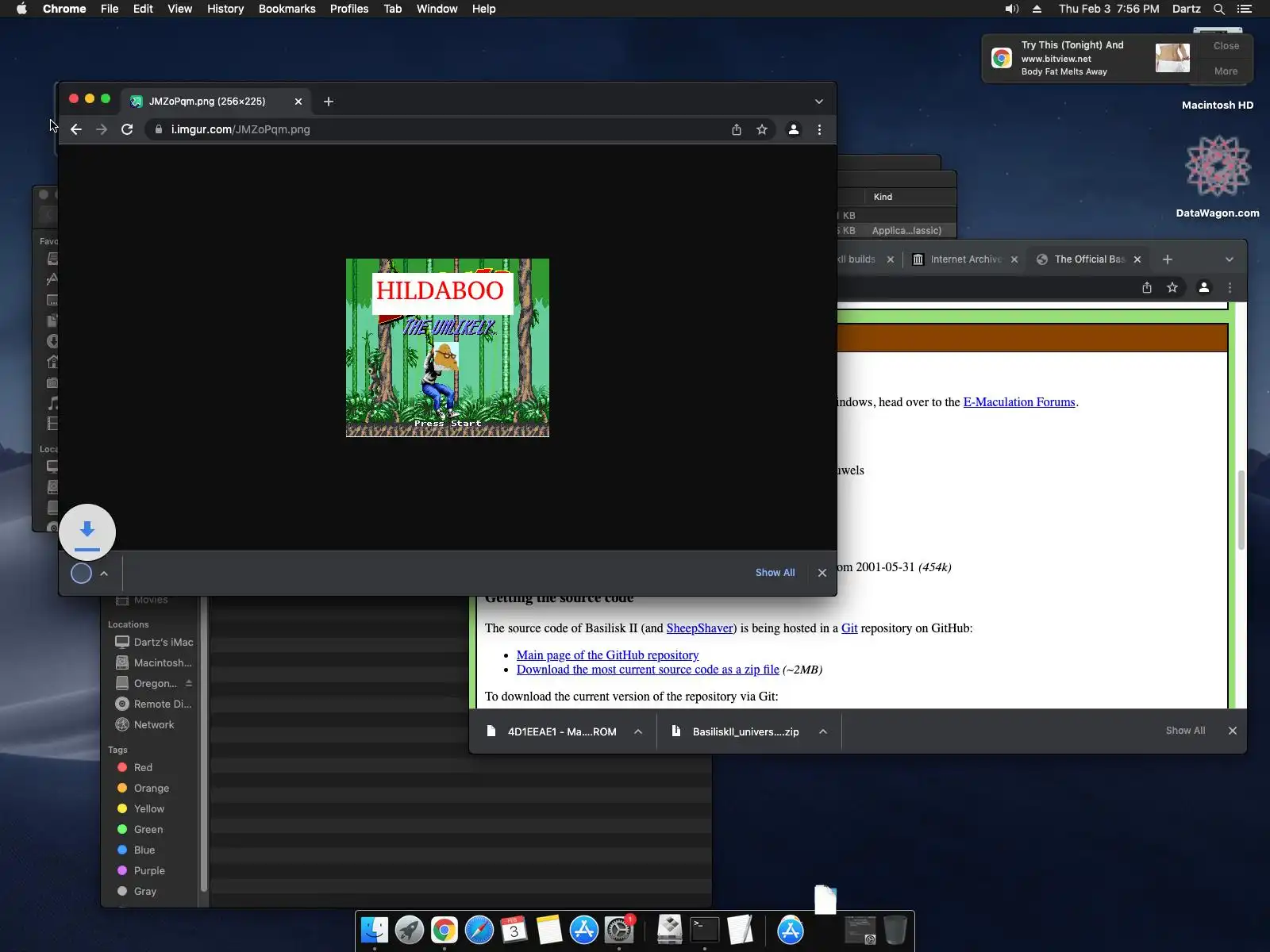Close The Official Bas... tab
Viewport: 1270px width, 952px height.
[x=1137, y=259]
